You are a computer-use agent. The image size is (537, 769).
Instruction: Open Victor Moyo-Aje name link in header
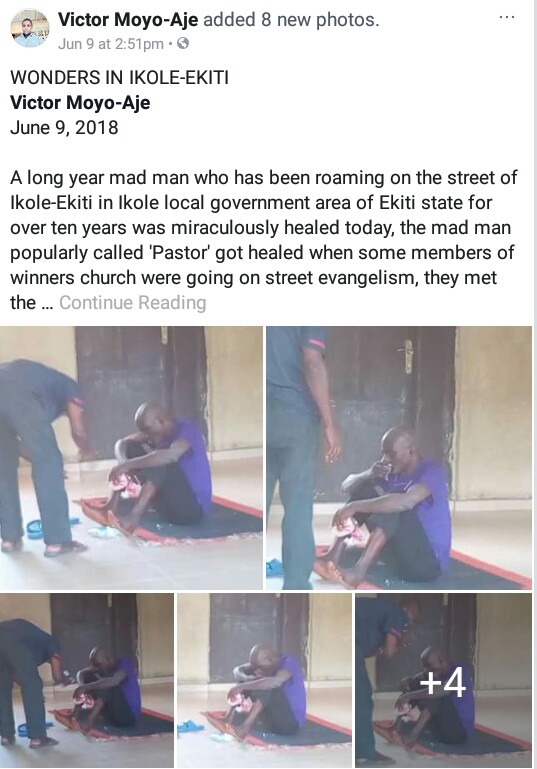[x=128, y=20]
